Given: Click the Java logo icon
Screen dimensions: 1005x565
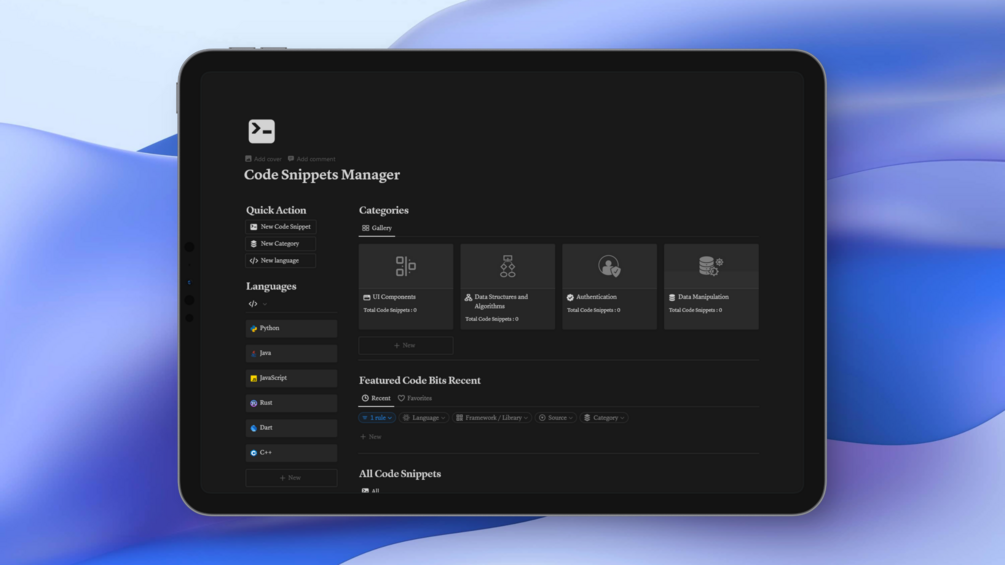Looking at the screenshot, I should coord(254,354).
